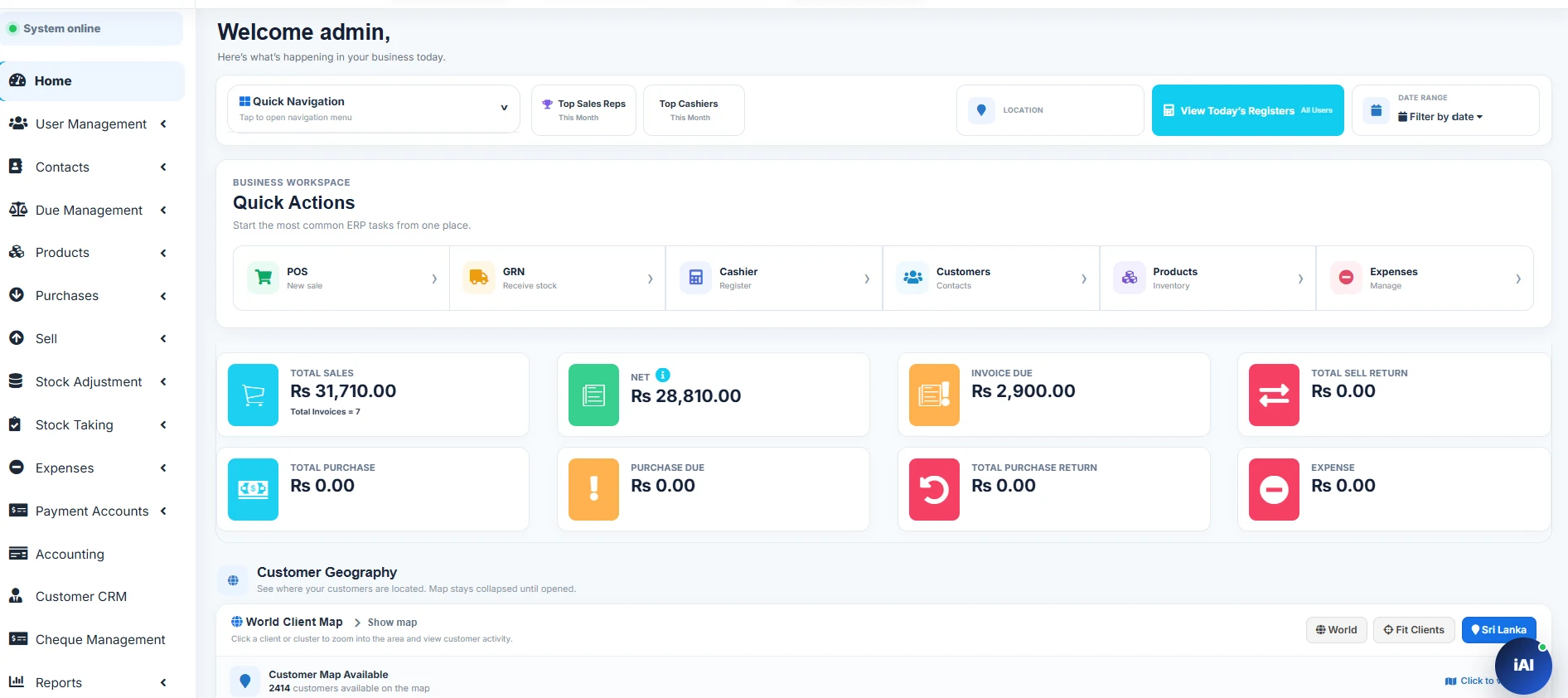Click the Fit Clients button
The width and height of the screenshot is (1568, 698).
(x=1414, y=630)
